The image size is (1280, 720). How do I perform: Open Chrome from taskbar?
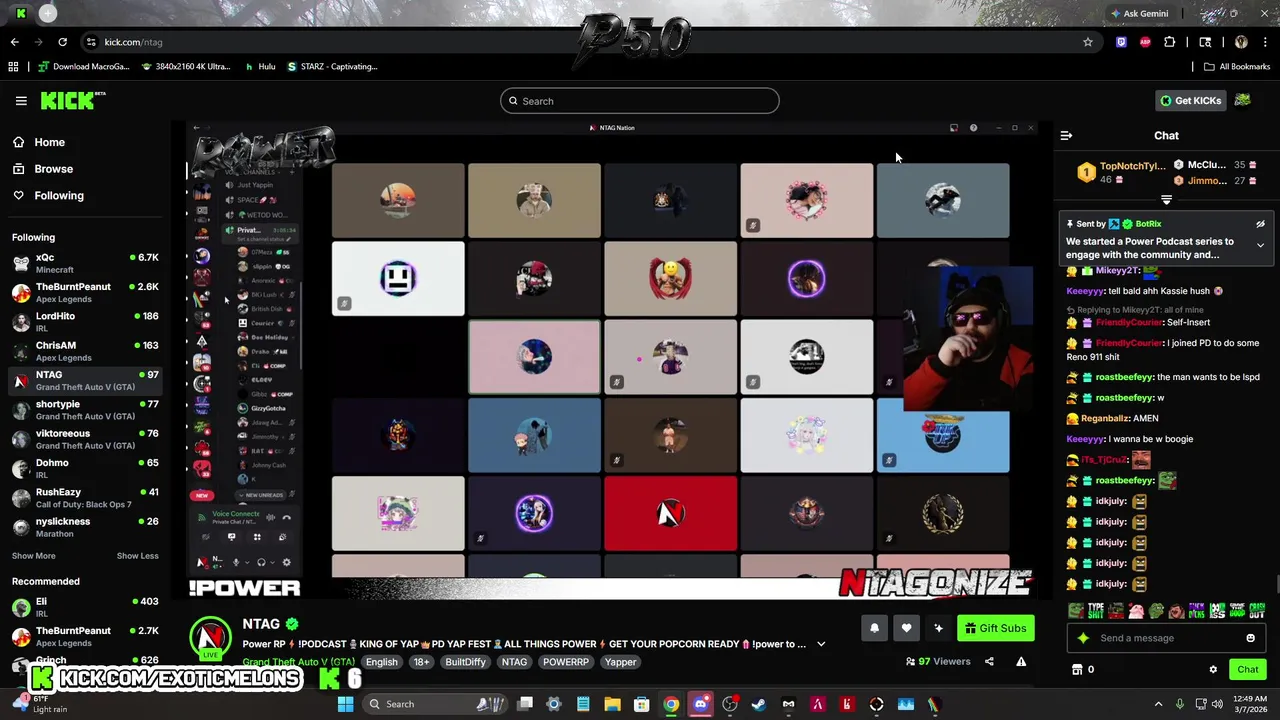click(x=671, y=704)
